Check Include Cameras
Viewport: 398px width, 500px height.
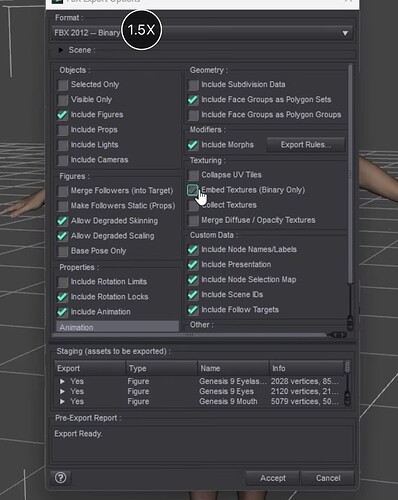(62, 160)
